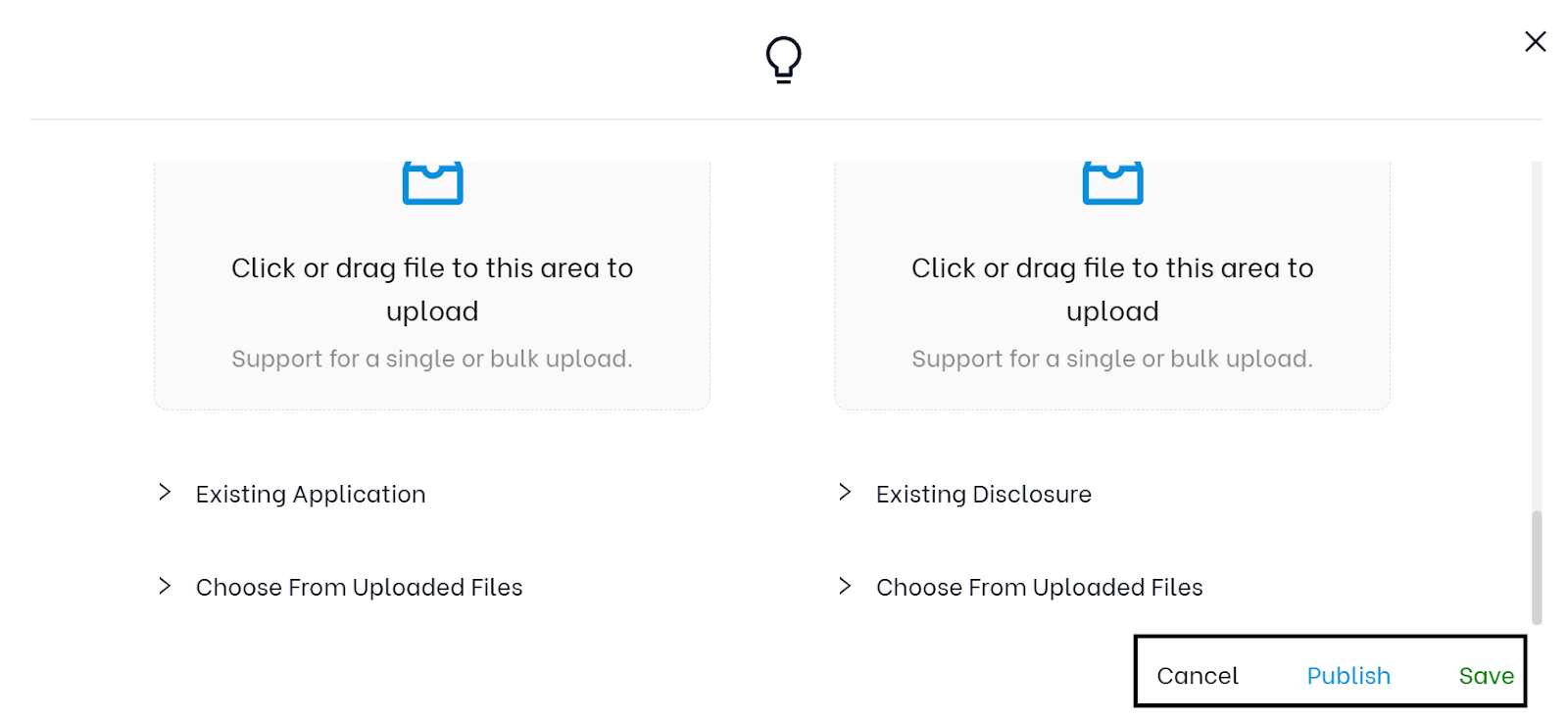Expand chevron for Choose From Uploaded Files under Application

tap(165, 587)
